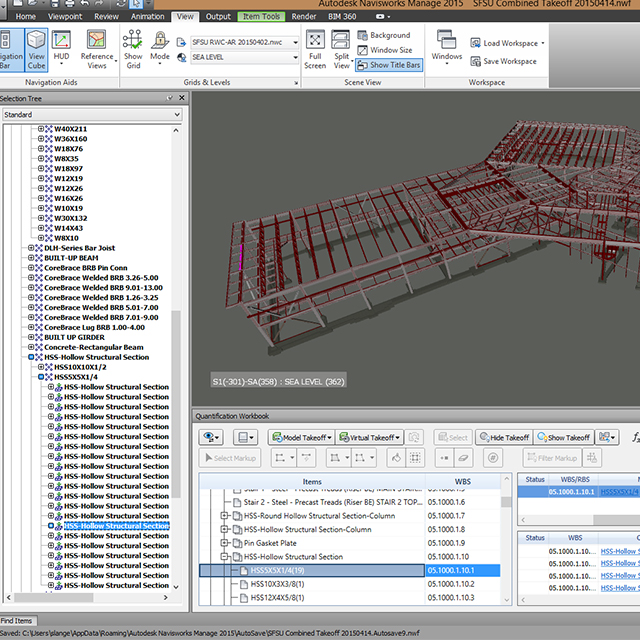The width and height of the screenshot is (640, 640).
Task: Expand the W40X211 tree node
Action: (x=41, y=129)
